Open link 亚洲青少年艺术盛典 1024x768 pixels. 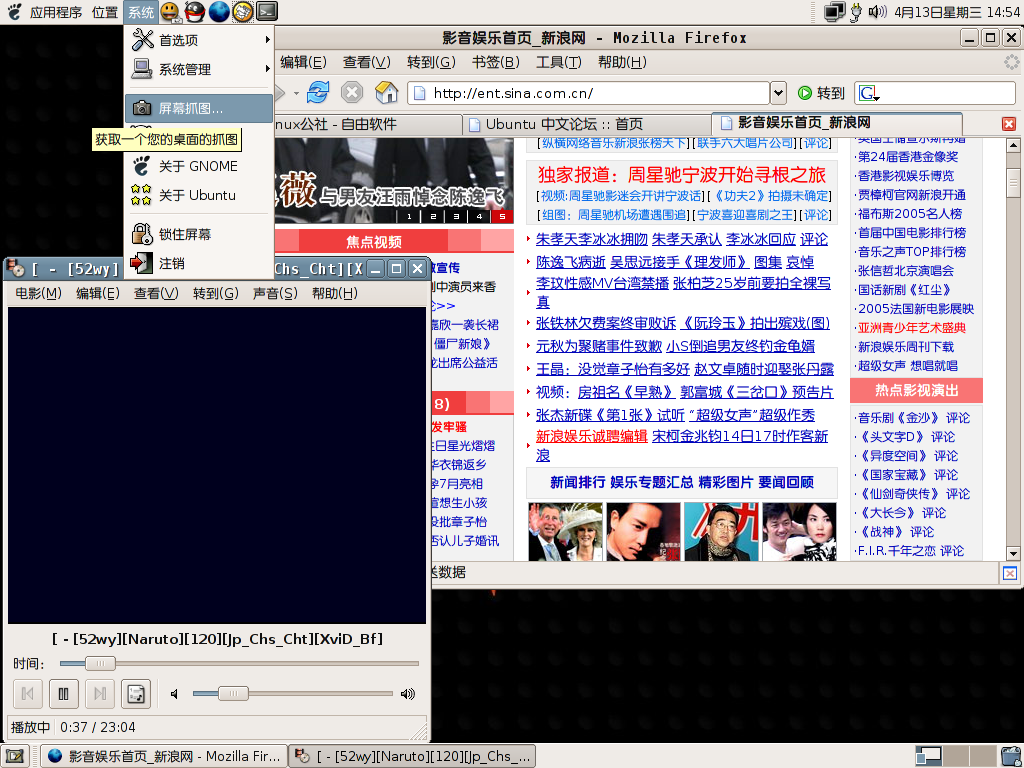click(912, 328)
